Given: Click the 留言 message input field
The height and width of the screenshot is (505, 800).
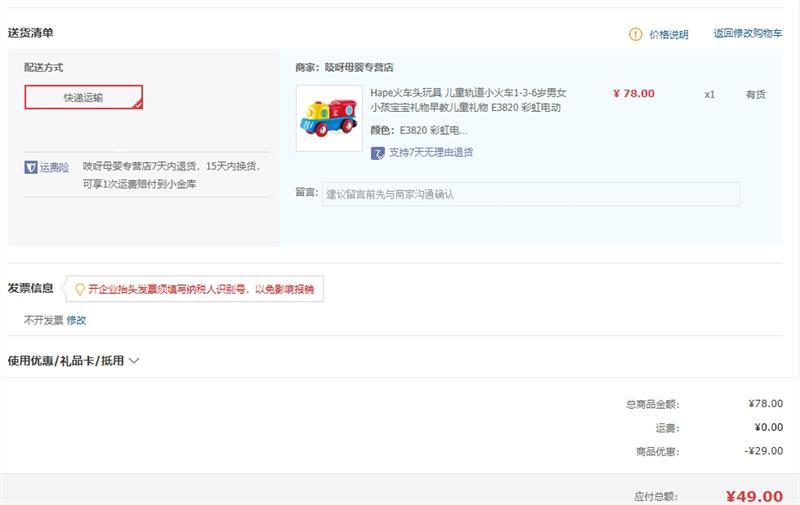Looking at the screenshot, I should click(531, 194).
